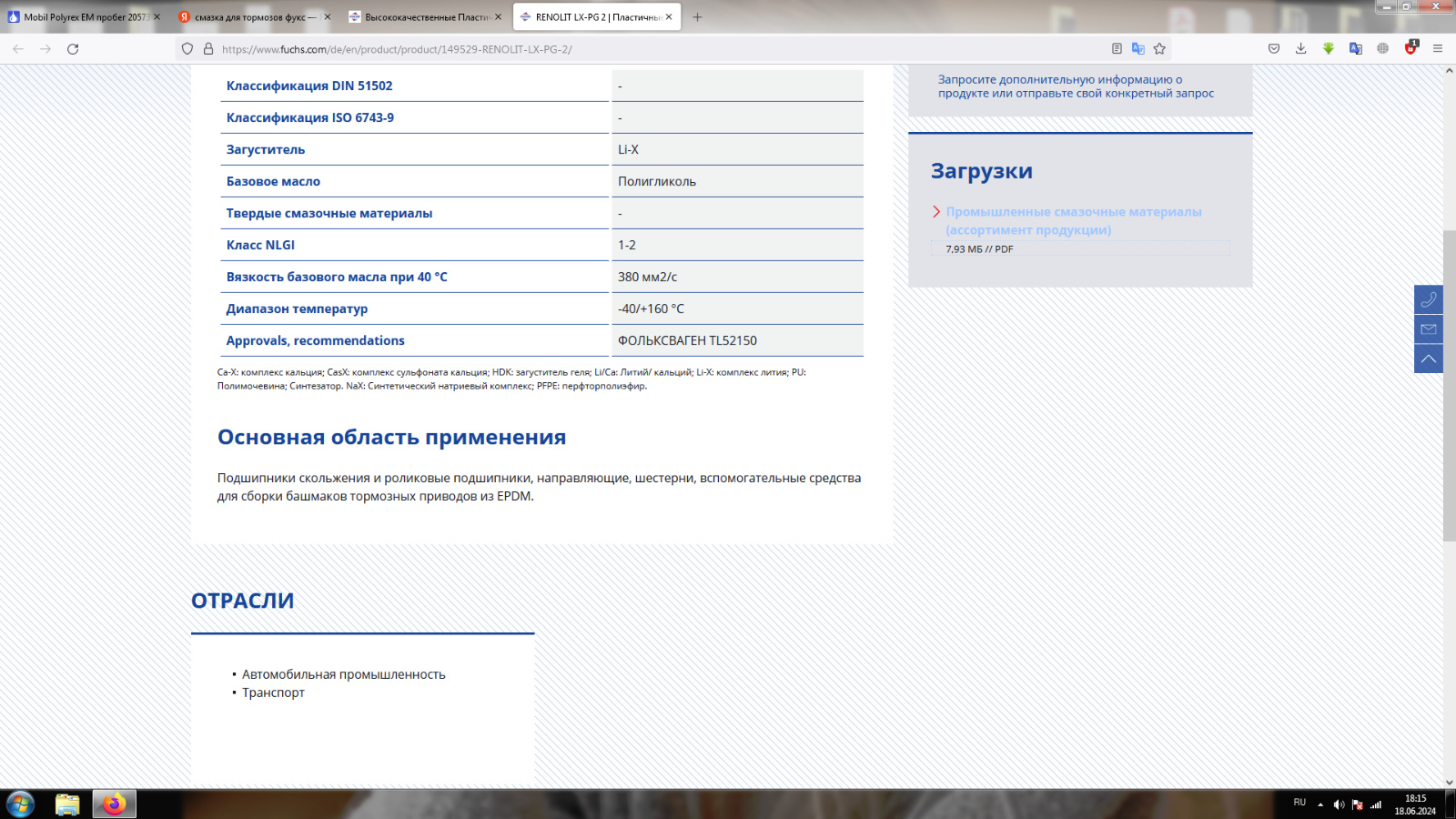Click the 'Диапазон температур' row label
Screen dimensions: 1456x819
tap(297, 308)
